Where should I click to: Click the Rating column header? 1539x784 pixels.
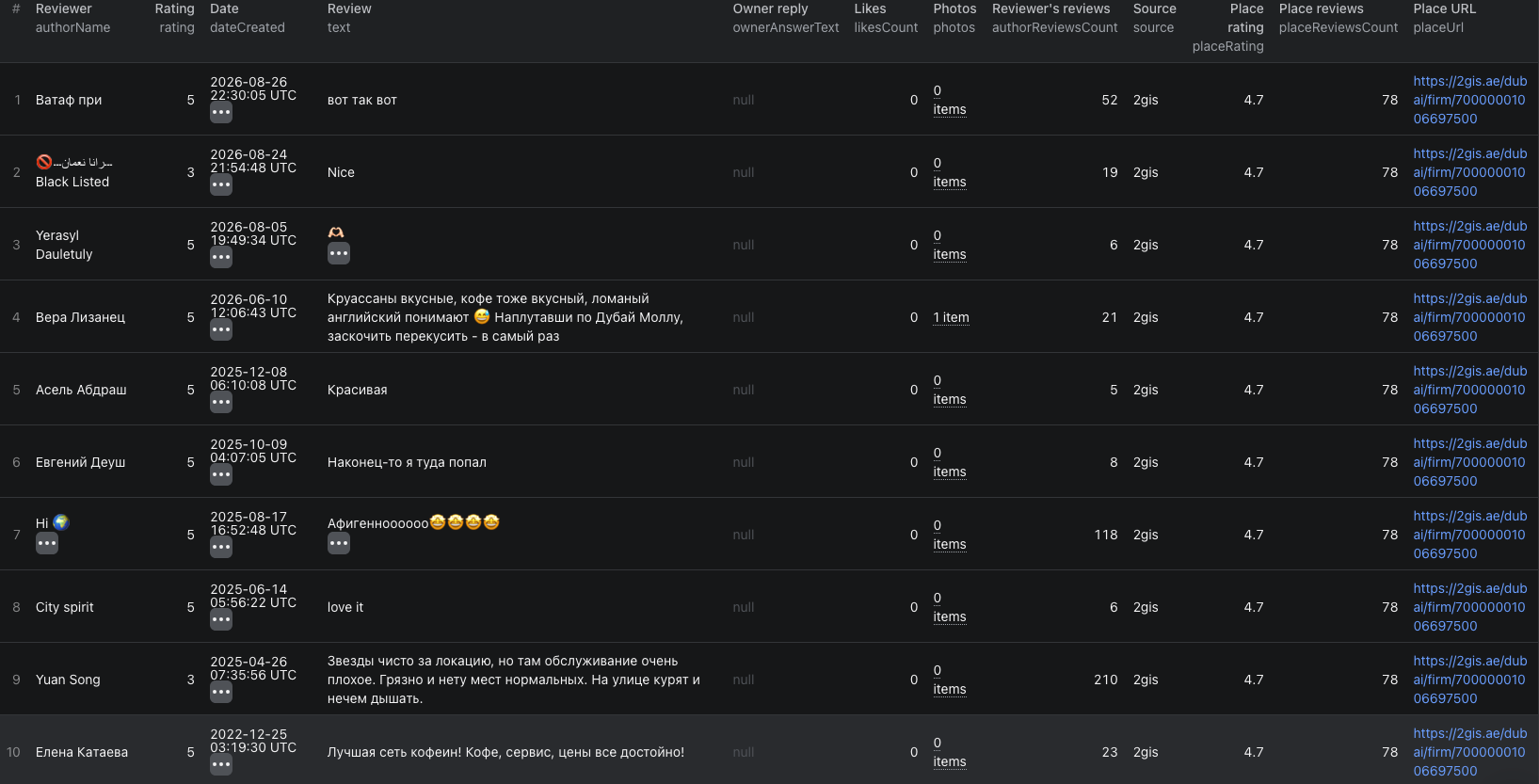pyautogui.click(x=175, y=18)
